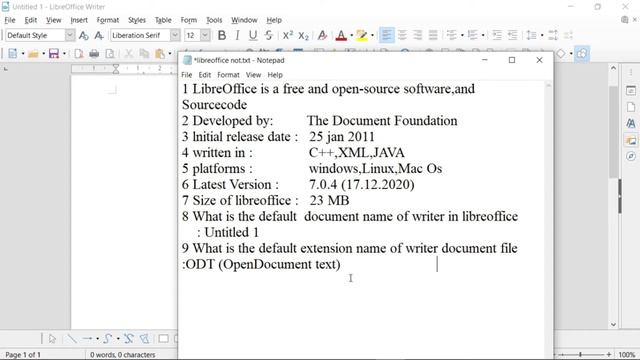The height and width of the screenshot is (360, 640).
Task: Click the Paste clipboard icon
Action: tap(160, 53)
